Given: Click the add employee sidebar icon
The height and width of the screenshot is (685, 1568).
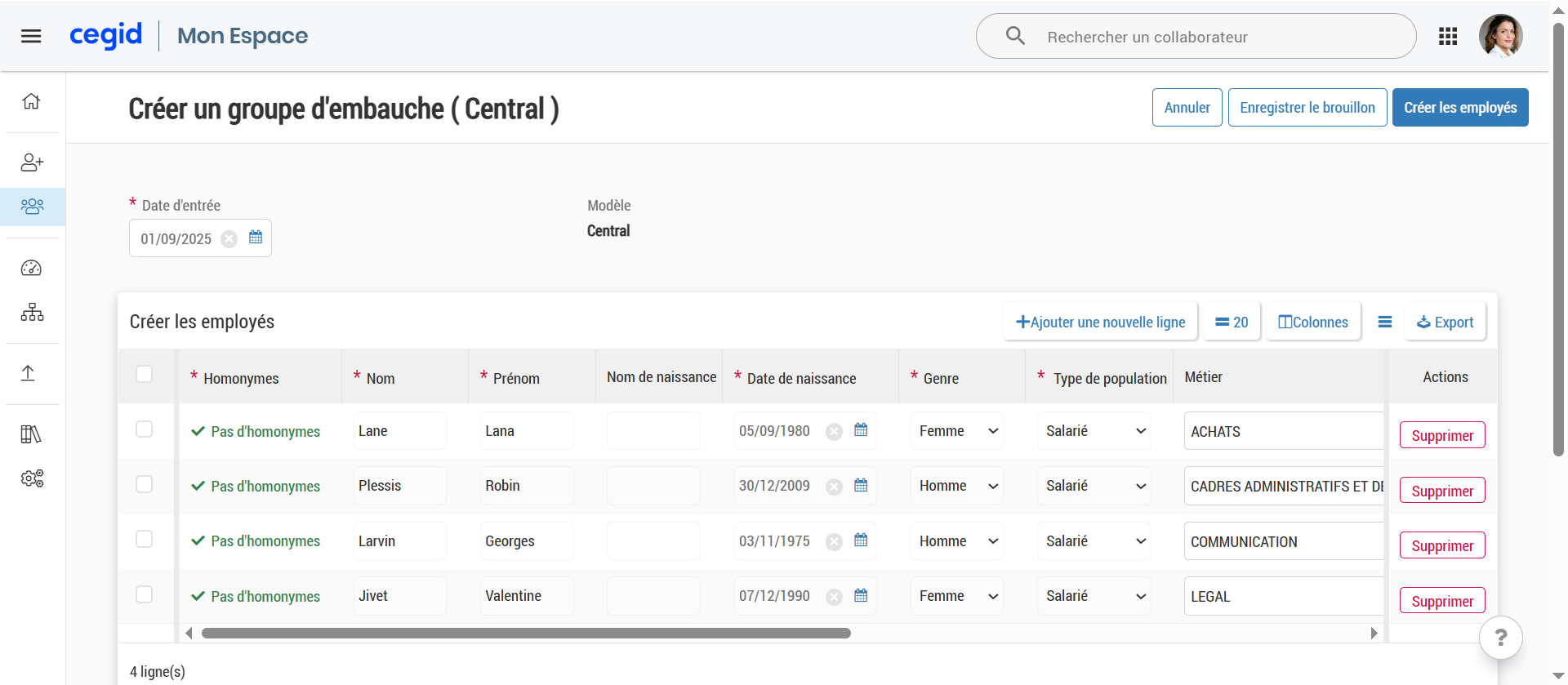Looking at the screenshot, I should (32, 162).
